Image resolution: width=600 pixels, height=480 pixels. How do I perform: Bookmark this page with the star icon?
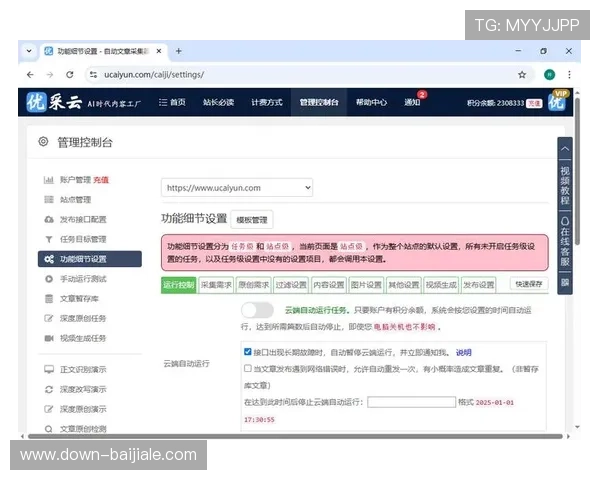pyautogui.click(x=522, y=75)
